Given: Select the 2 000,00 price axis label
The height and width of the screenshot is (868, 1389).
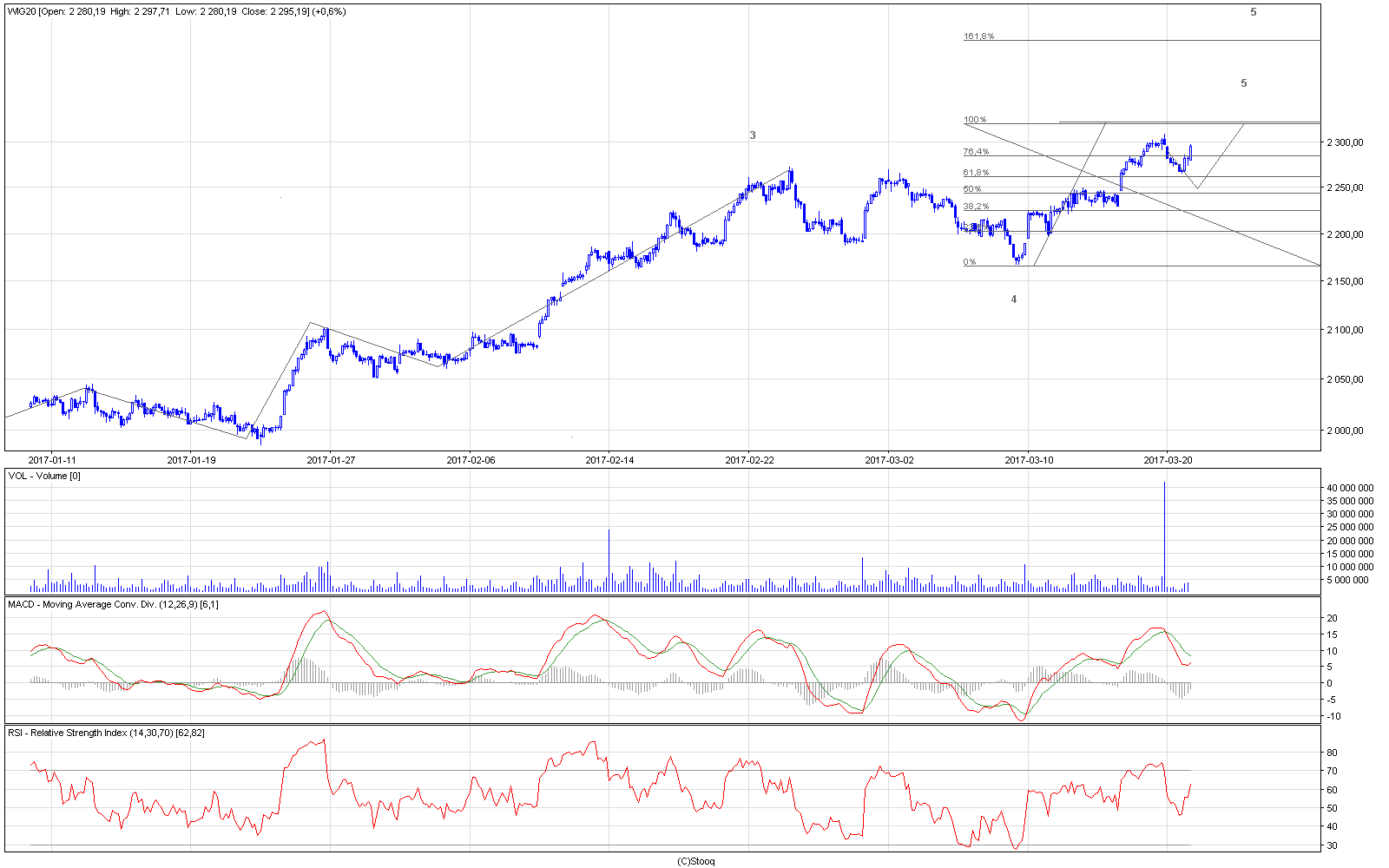Looking at the screenshot, I should [1345, 431].
